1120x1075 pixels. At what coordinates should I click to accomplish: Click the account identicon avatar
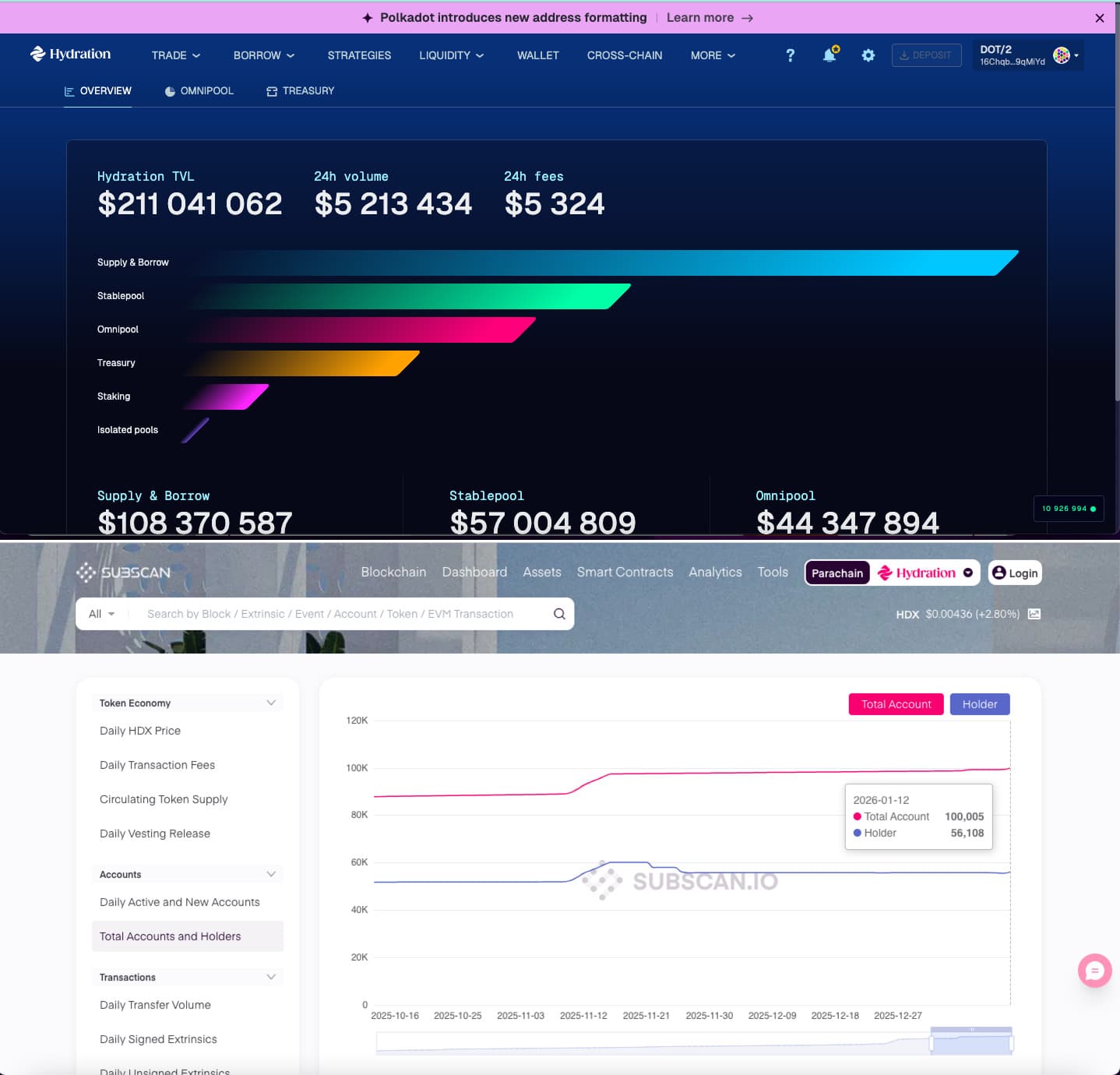tap(1060, 55)
